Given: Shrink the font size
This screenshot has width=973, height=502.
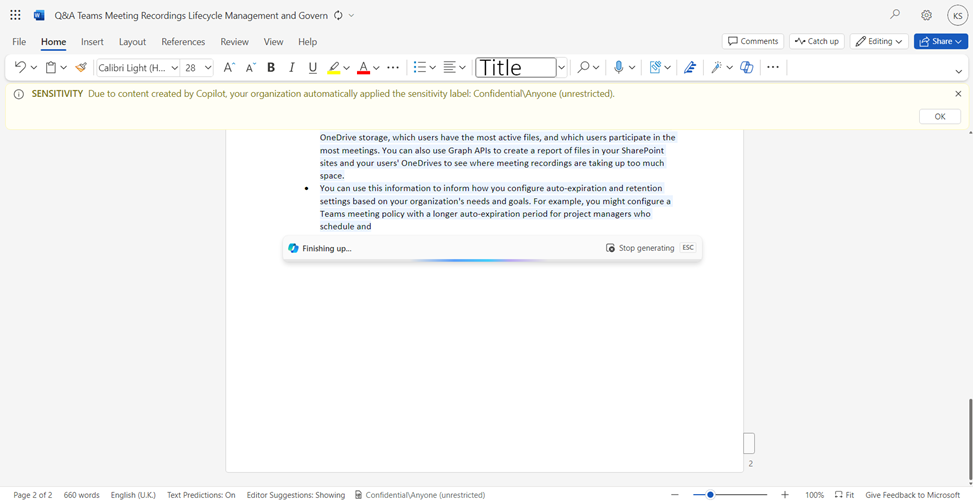Looking at the screenshot, I should 251,67.
